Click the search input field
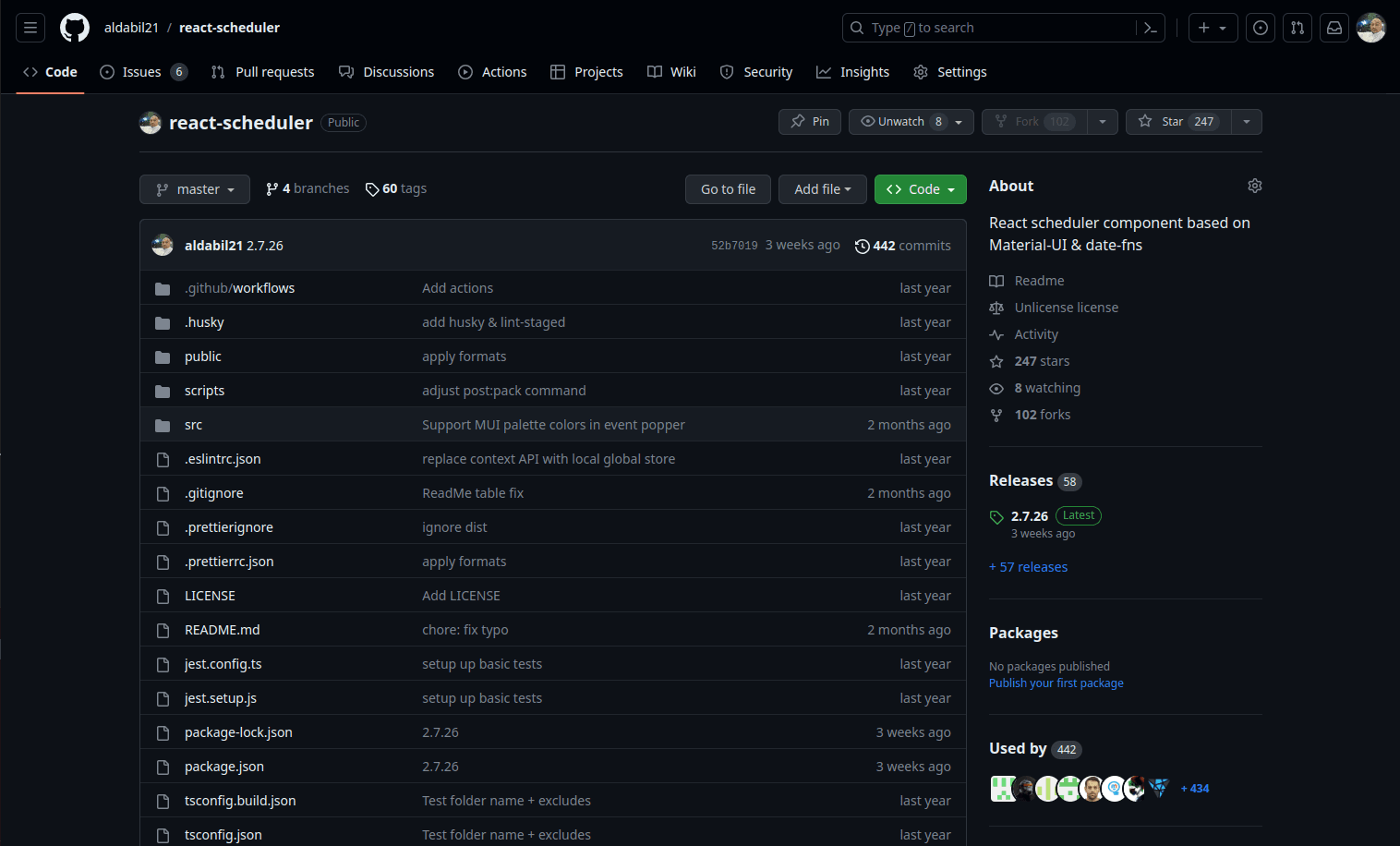Screen dimensions: 1400x846 click(990, 28)
